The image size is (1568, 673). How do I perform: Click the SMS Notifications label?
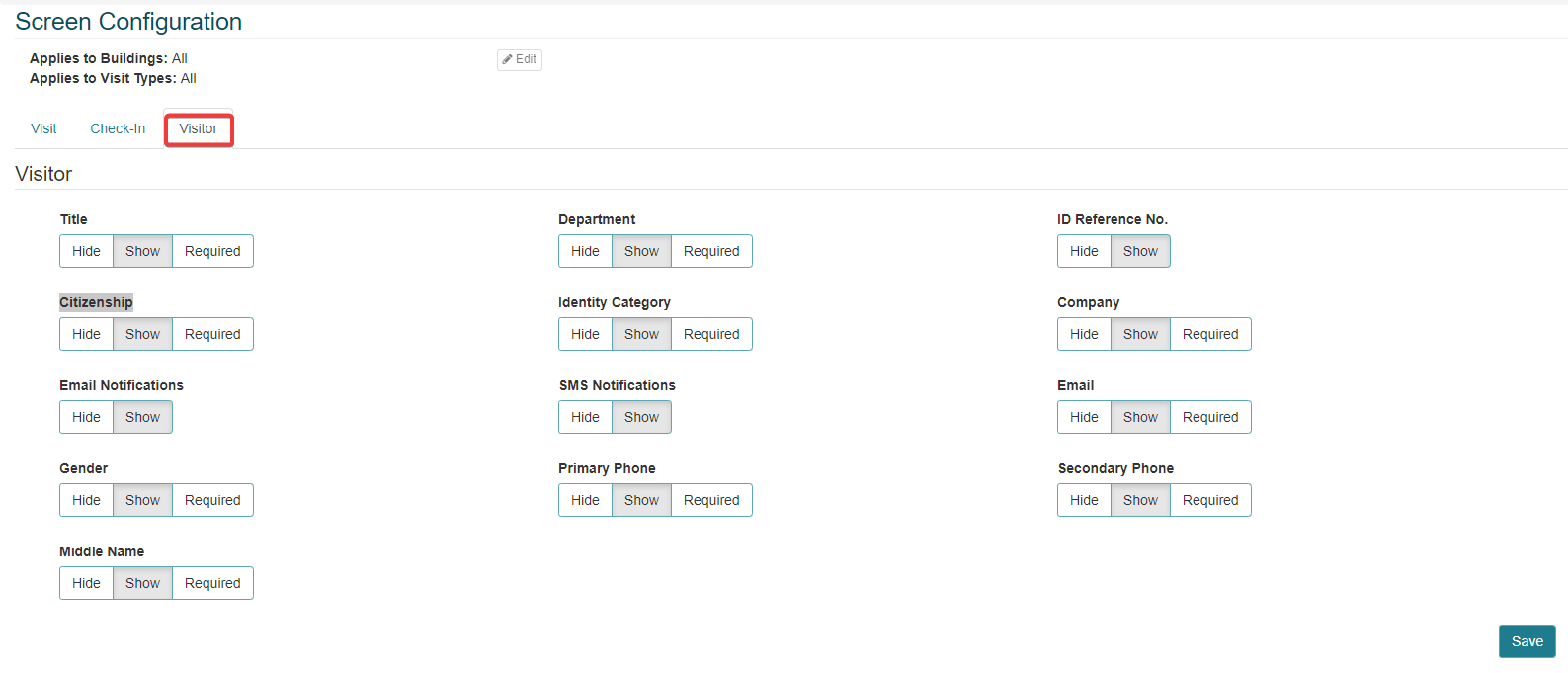pos(618,385)
